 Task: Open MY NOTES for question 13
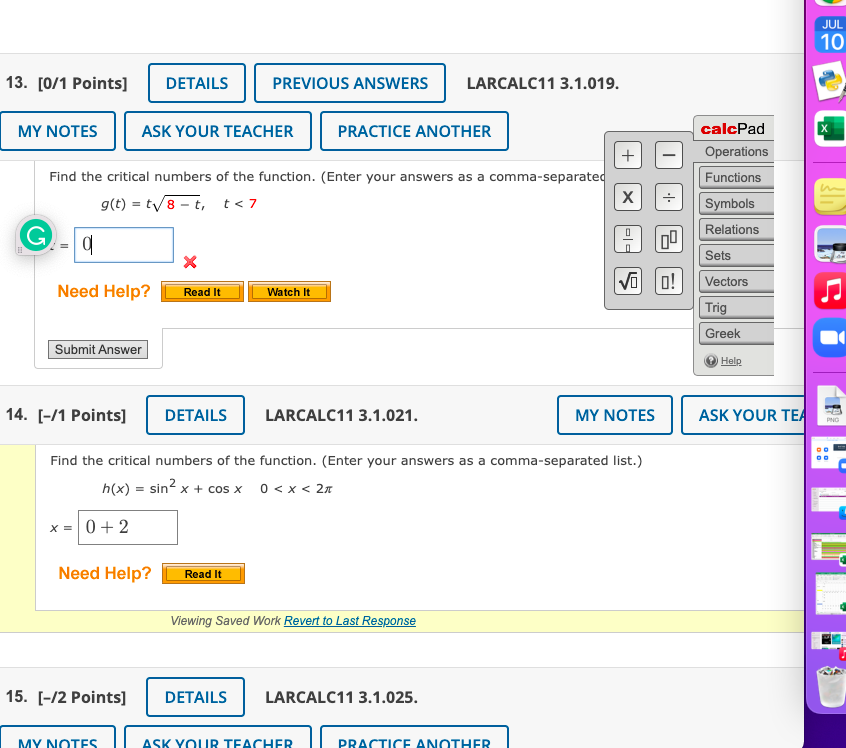(58, 131)
